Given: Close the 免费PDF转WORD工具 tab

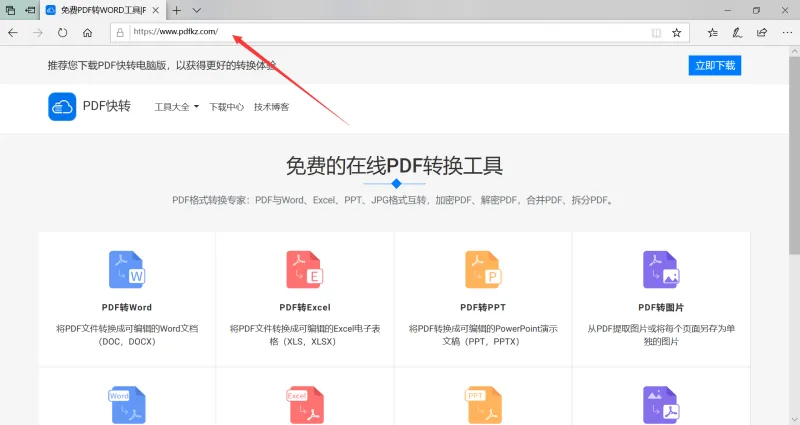Looking at the screenshot, I should click(x=156, y=10).
